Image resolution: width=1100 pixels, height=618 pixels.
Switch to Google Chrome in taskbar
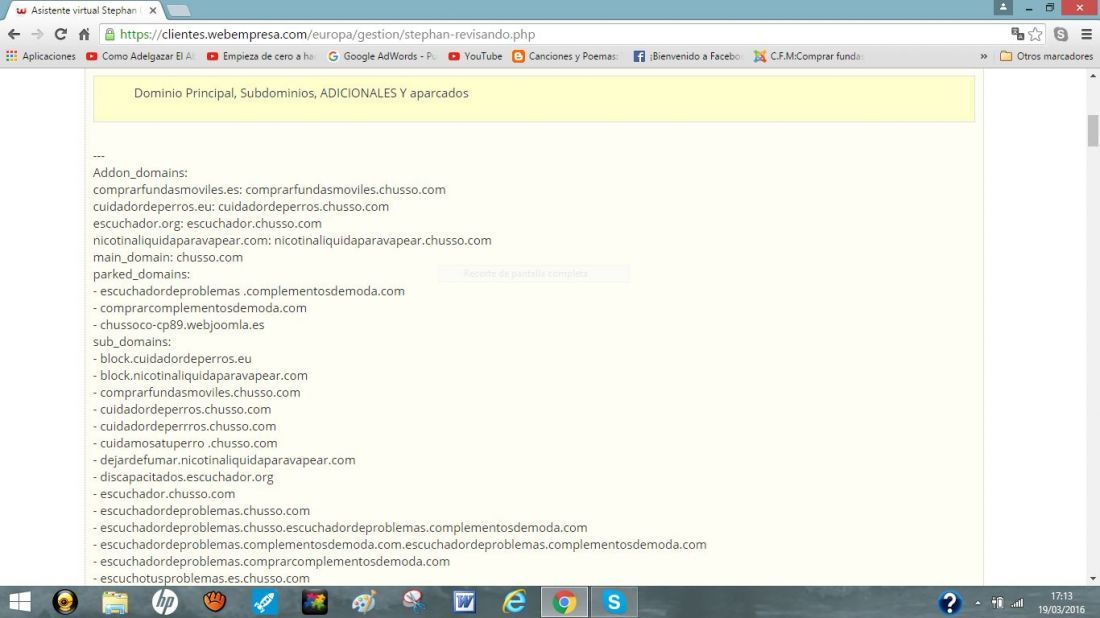[x=564, y=602]
